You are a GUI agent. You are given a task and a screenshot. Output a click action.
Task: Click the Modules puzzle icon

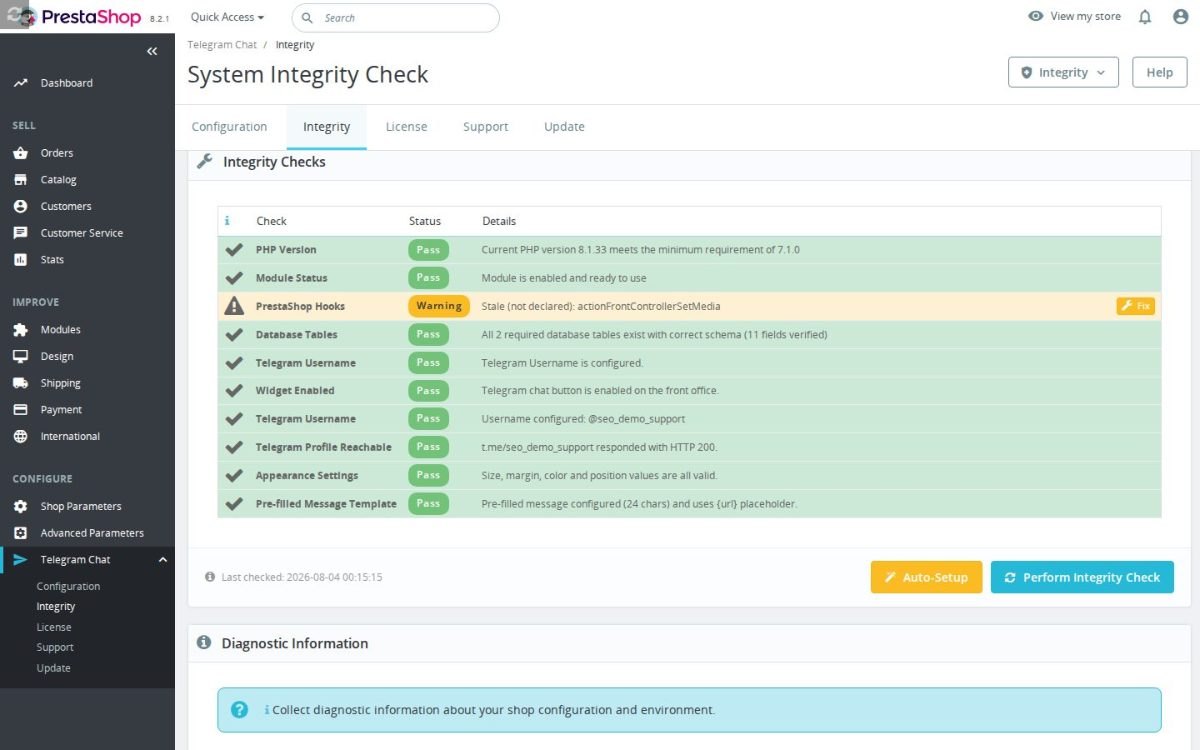[20, 330]
